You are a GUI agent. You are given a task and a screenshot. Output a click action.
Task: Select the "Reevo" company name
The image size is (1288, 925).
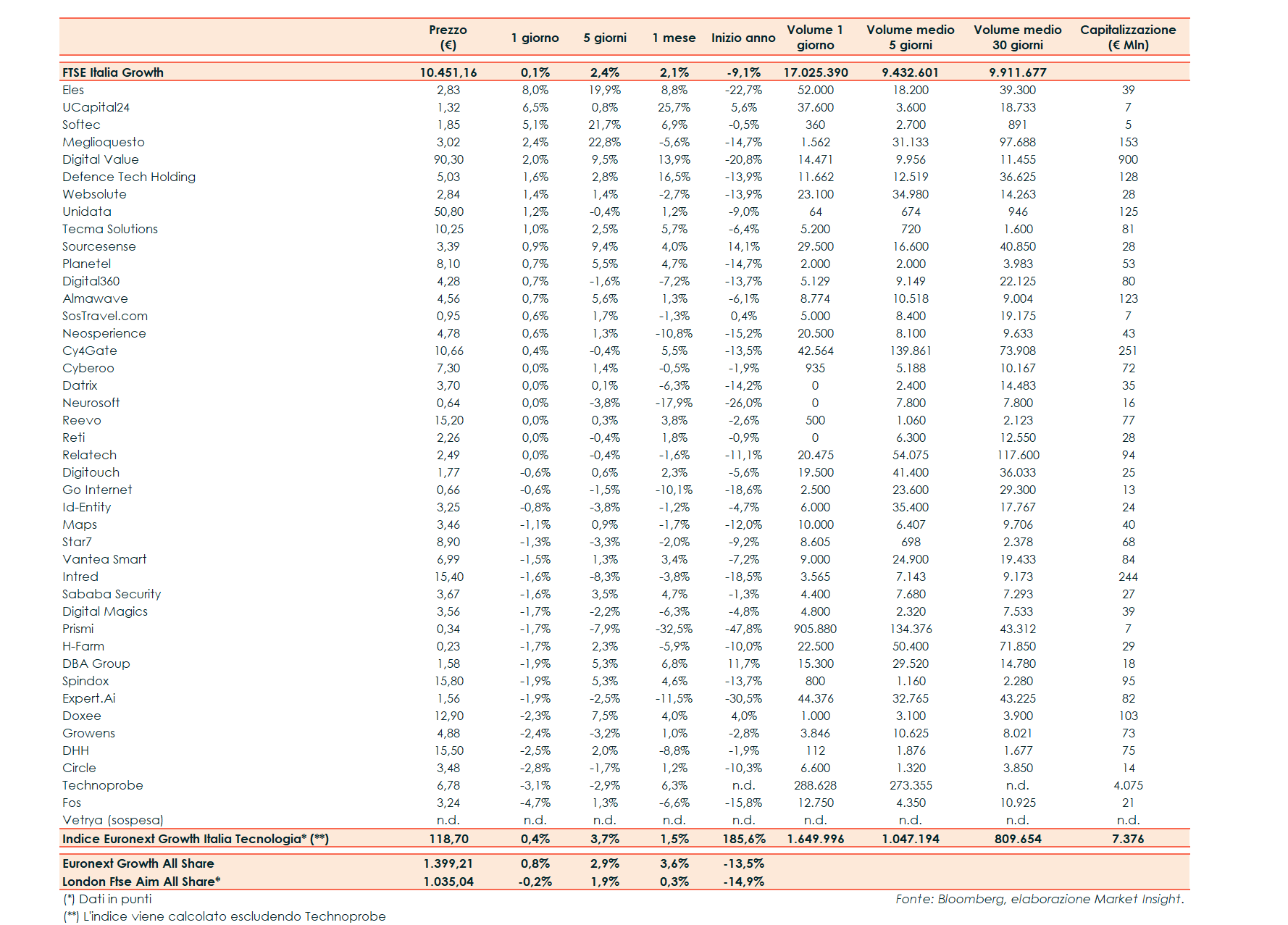82,420
